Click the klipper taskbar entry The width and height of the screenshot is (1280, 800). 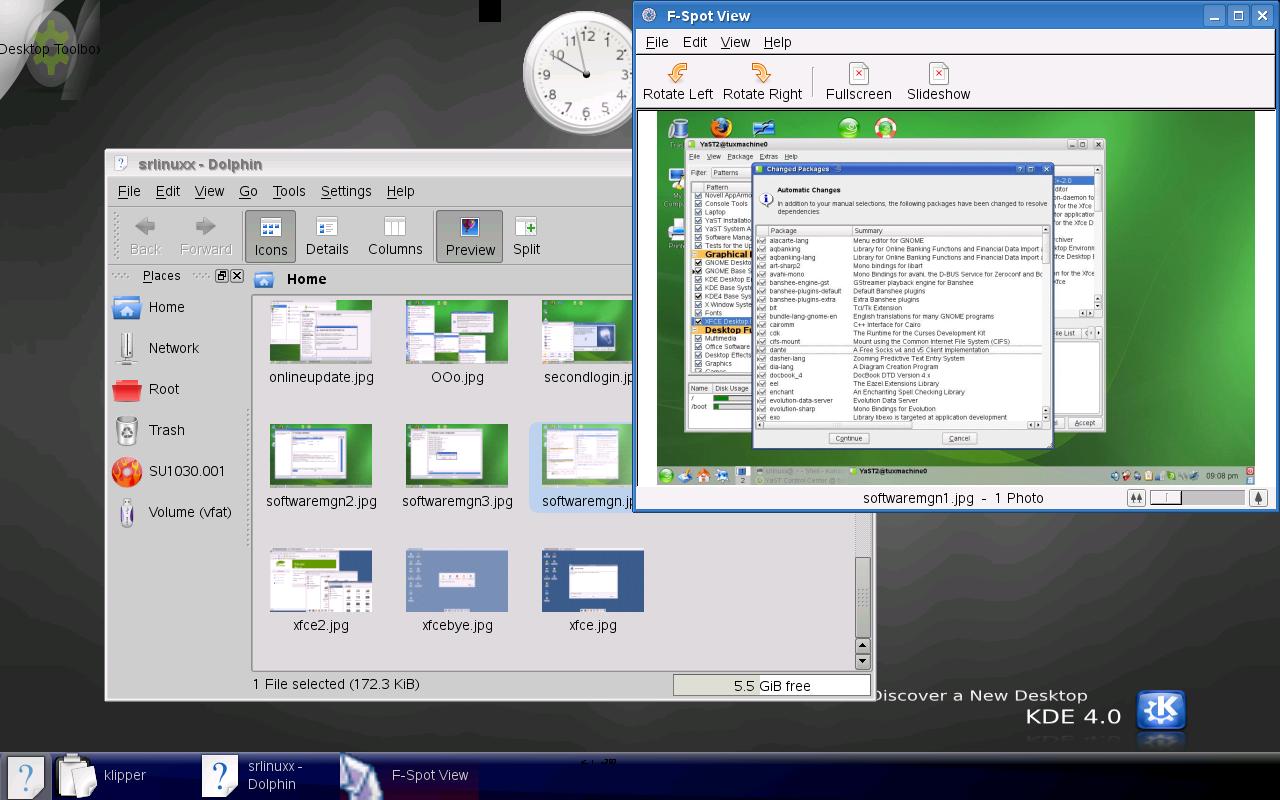tap(102, 775)
